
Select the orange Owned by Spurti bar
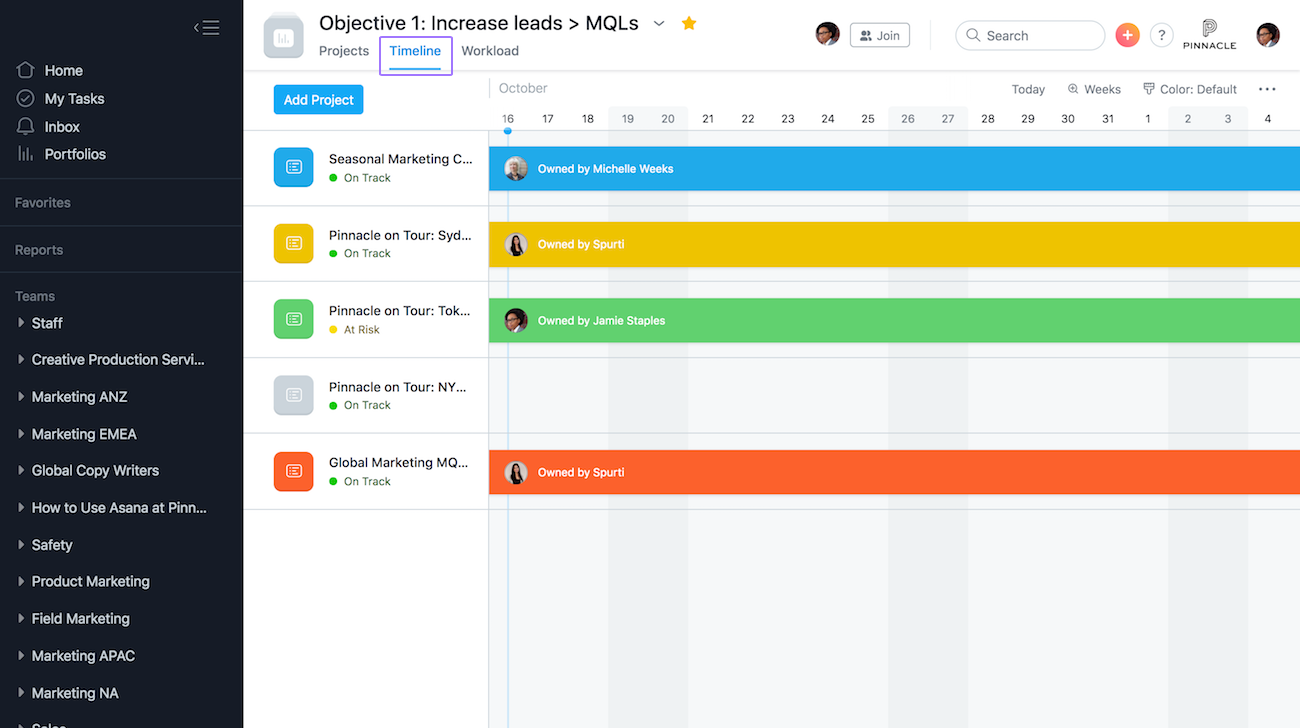[x=894, y=472]
